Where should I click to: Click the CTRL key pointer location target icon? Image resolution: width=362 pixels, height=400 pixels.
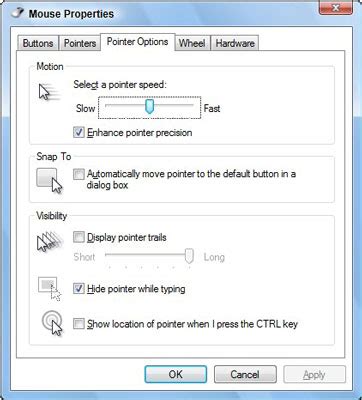click(53, 322)
